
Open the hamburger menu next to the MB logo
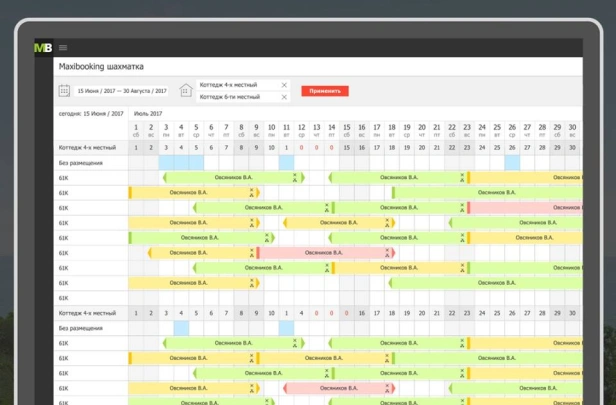(63, 48)
